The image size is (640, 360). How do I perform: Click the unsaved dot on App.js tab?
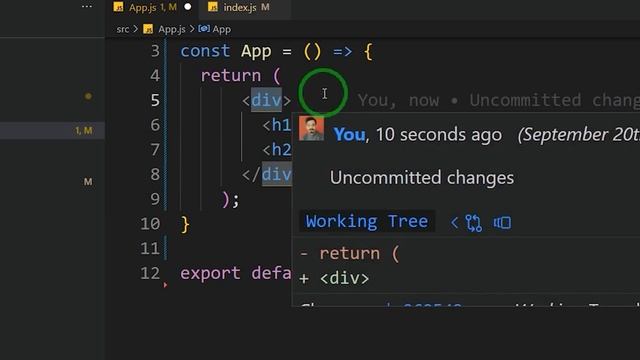188,7
